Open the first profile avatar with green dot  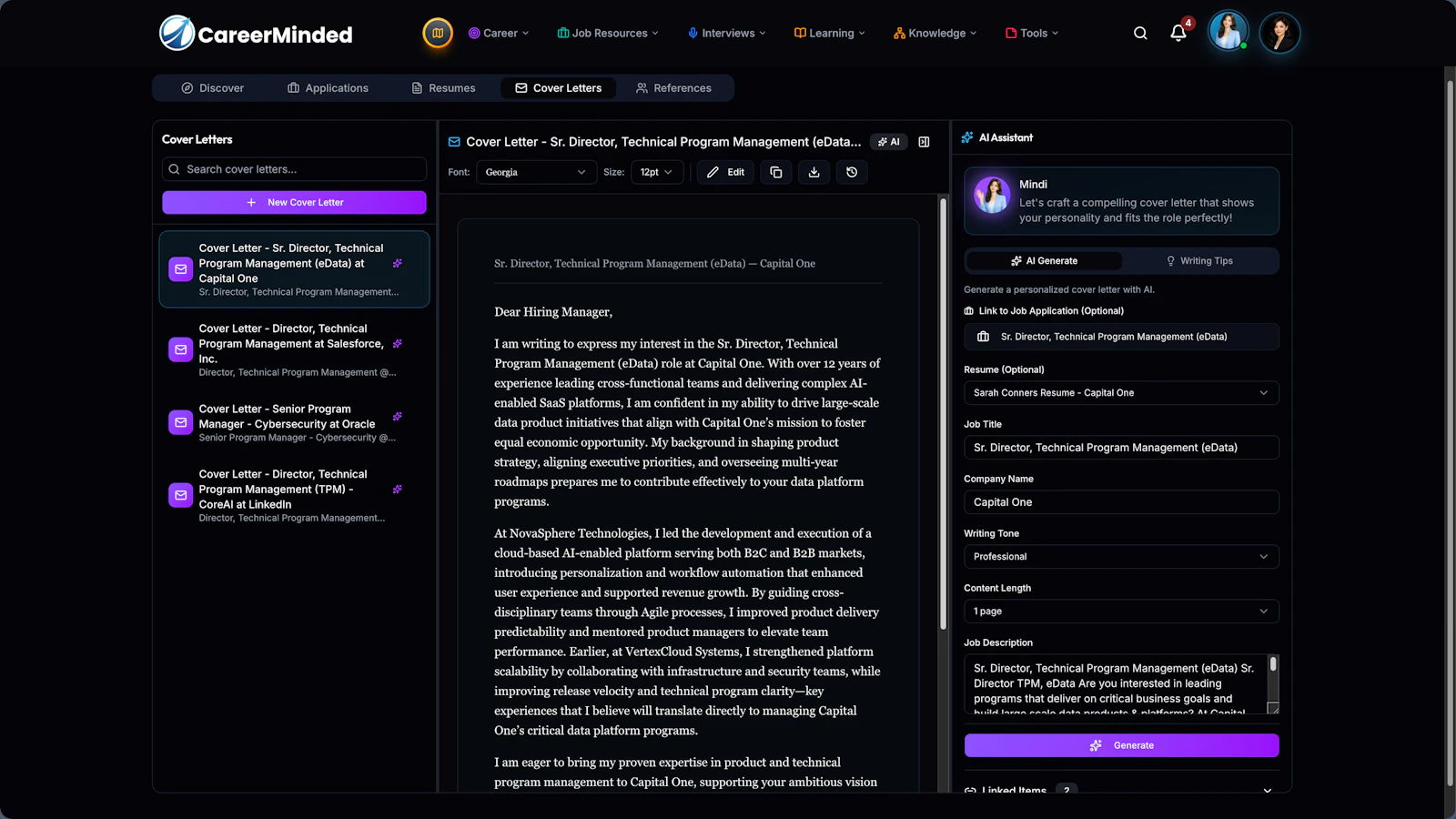click(x=1228, y=33)
